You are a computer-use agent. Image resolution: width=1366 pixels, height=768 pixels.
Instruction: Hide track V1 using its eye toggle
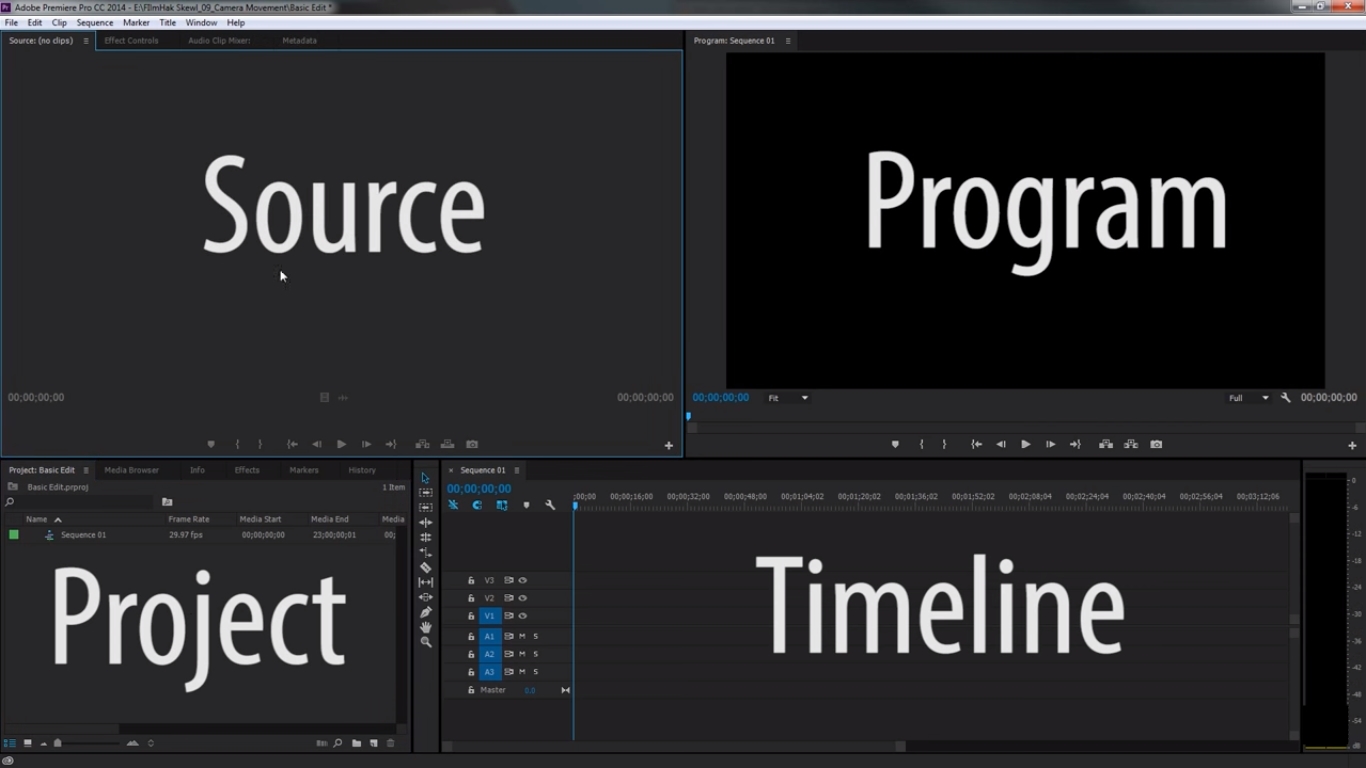(523, 615)
